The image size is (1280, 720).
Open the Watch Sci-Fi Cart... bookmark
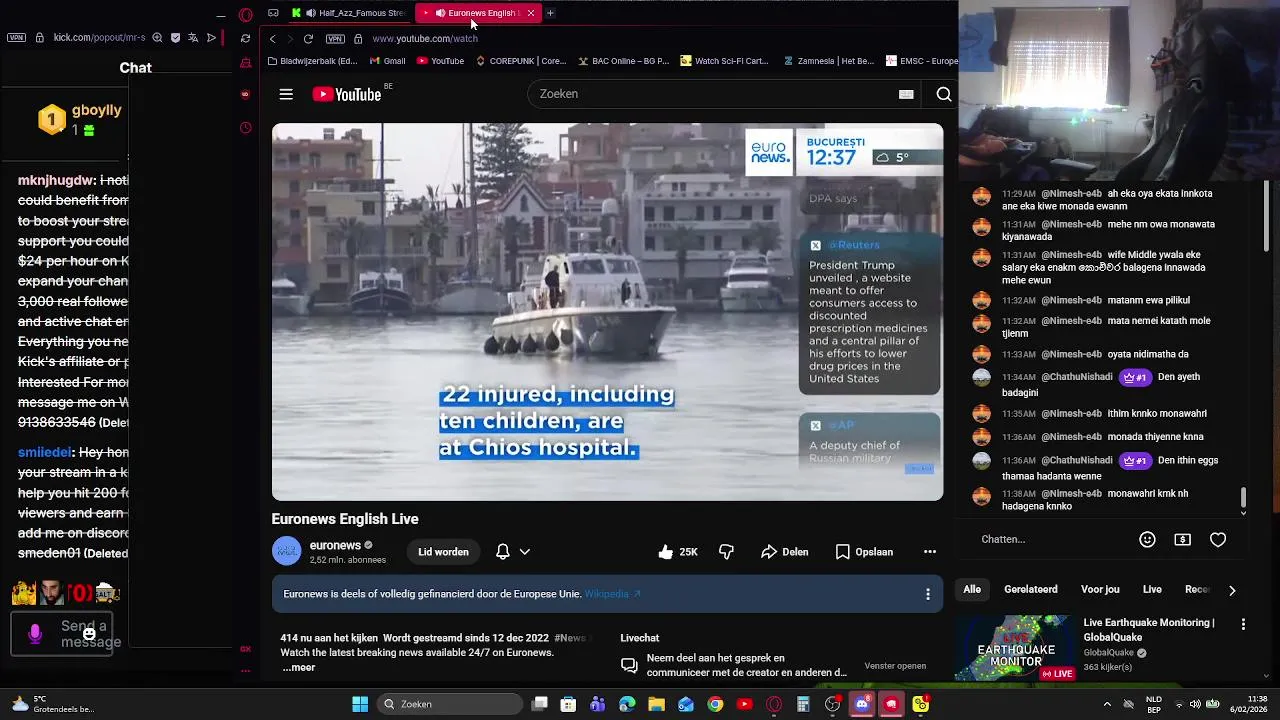(724, 61)
